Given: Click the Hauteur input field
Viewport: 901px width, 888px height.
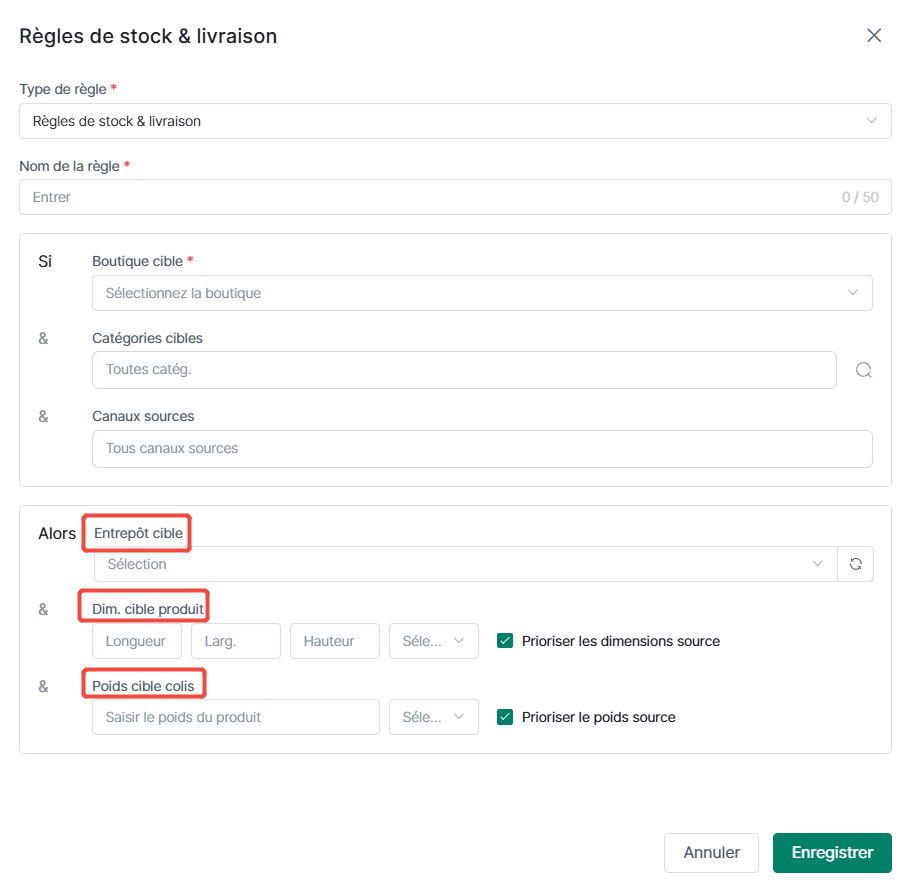Looking at the screenshot, I should click(334, 641).
